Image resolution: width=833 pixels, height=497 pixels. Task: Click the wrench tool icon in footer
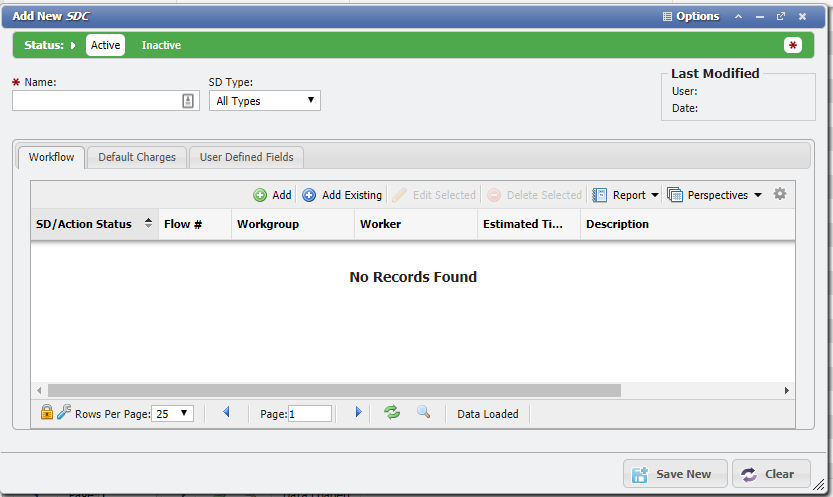(63, 412)
